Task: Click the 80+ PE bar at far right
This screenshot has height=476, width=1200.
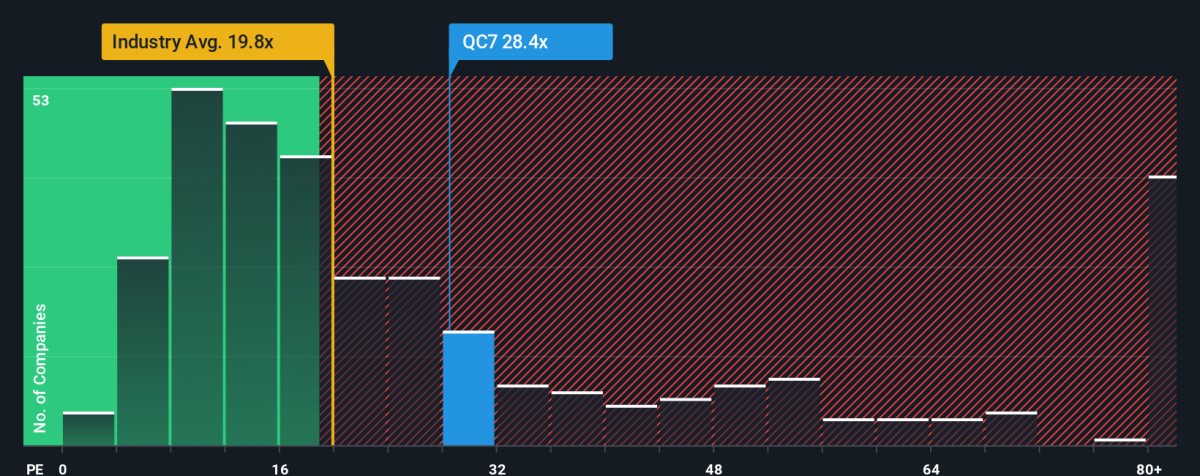Action: click(x=1162, y=311)
